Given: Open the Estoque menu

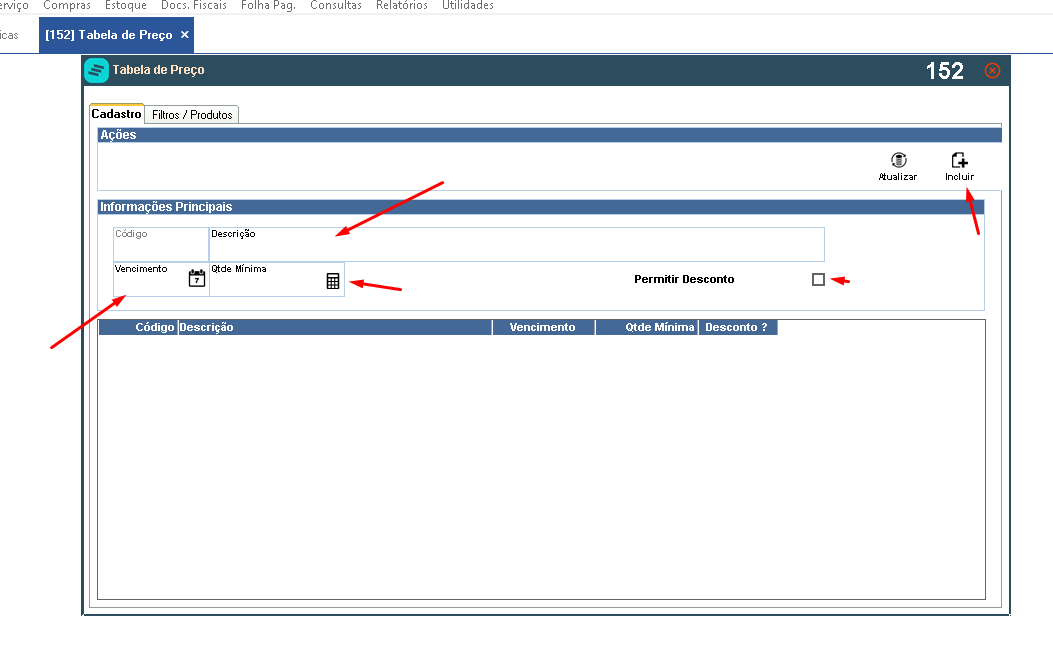Looking at the screenshot, I should [x=126, y=5].
